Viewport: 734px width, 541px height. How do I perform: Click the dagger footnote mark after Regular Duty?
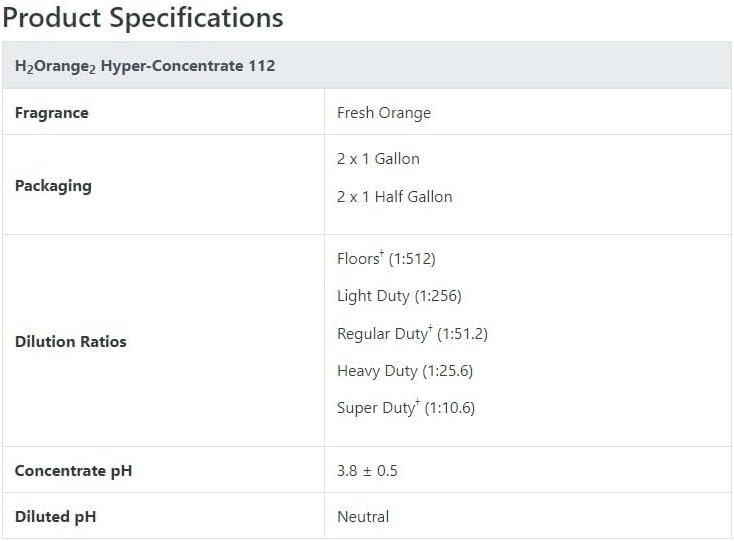tap(430, 329)
